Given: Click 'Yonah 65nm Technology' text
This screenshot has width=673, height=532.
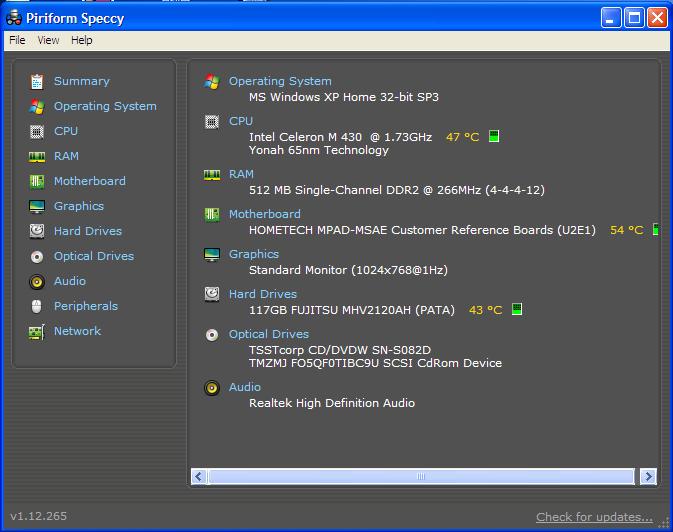Looking at the screenshot, I should [x=319, y=150].
